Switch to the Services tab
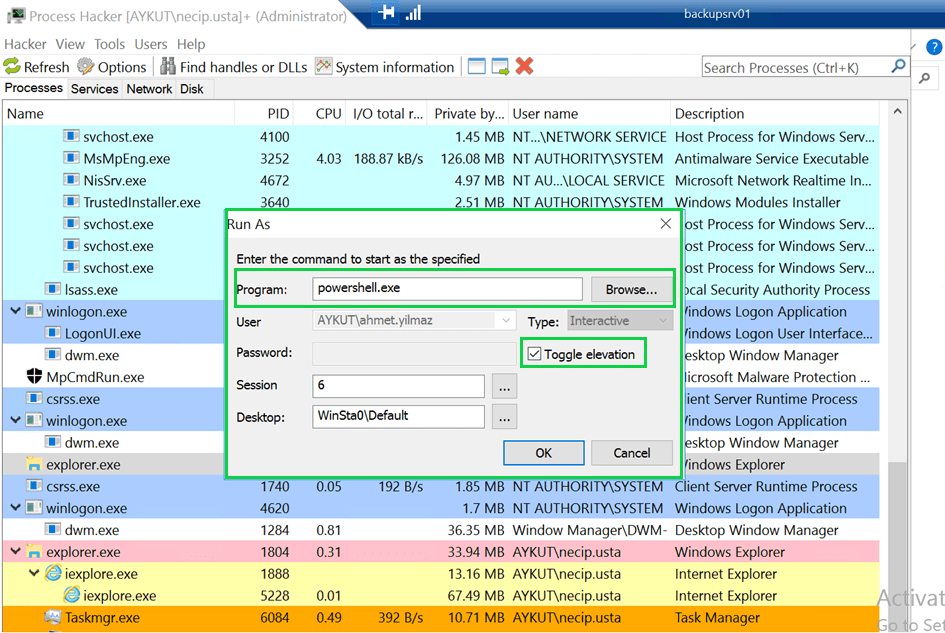Viewport: 945px width, 633px height. pyautogui.click(x=95, y=89)
